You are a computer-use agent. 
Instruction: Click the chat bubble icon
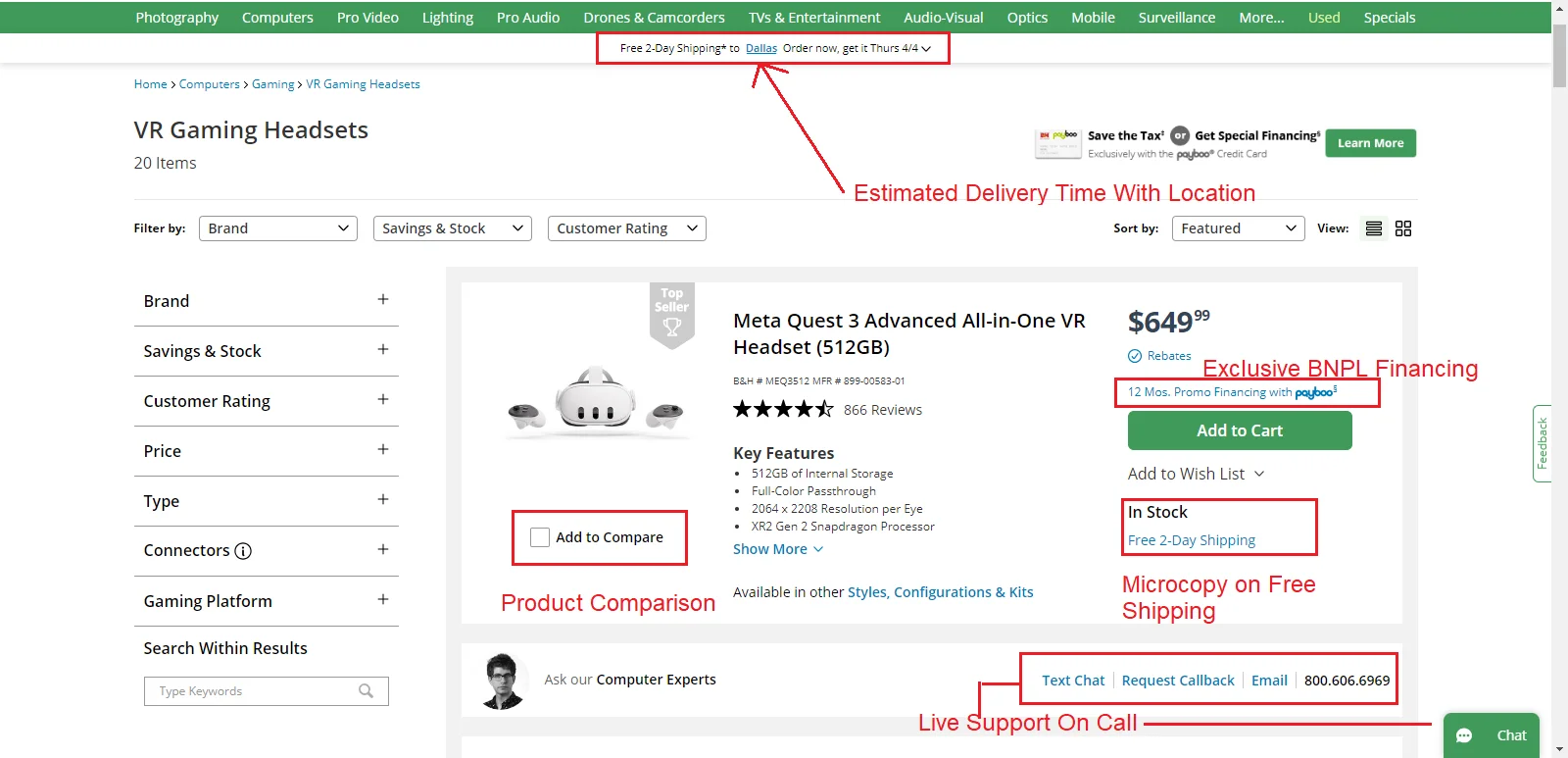1464,735
